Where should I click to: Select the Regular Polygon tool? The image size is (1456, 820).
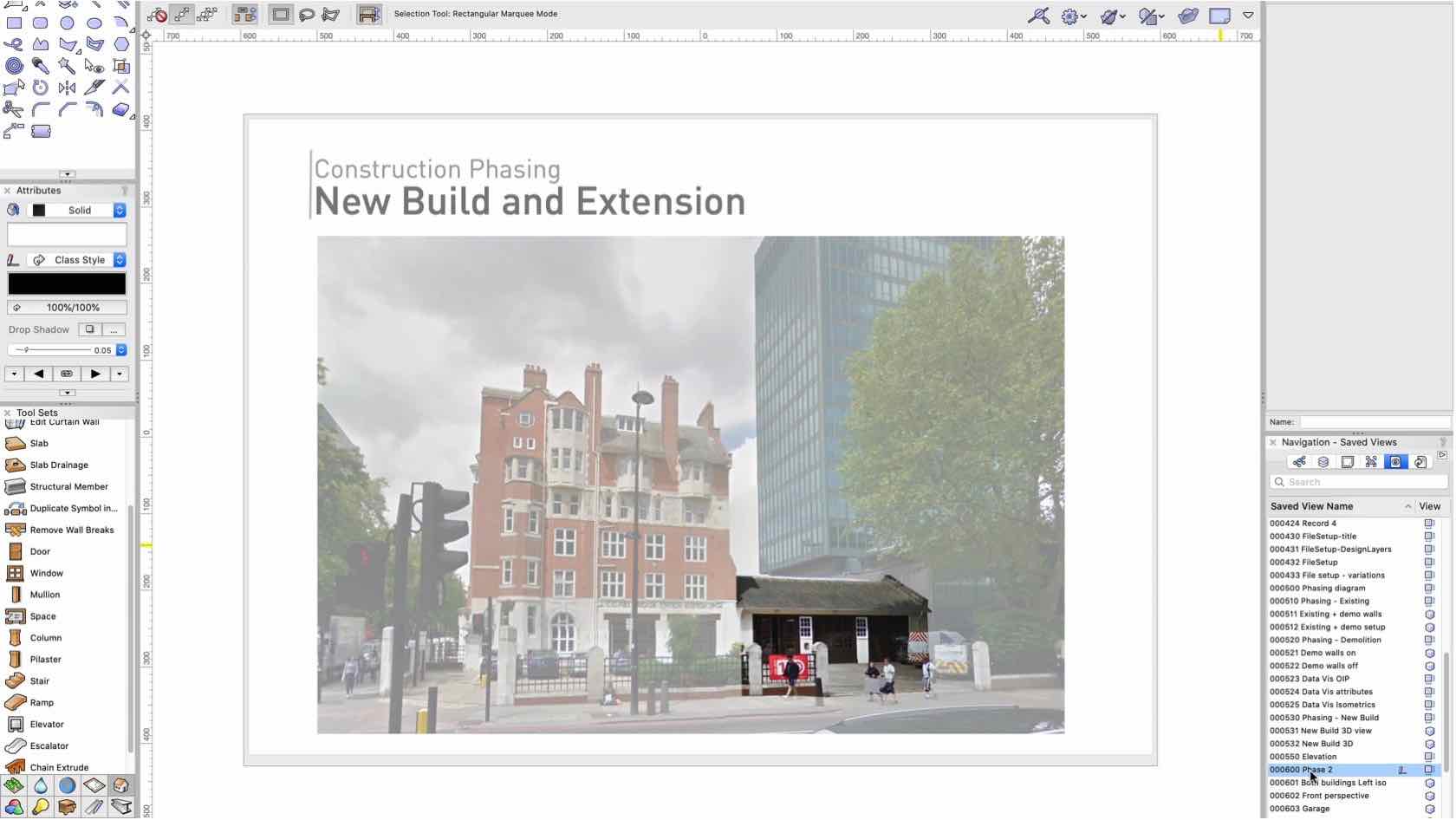121,44
